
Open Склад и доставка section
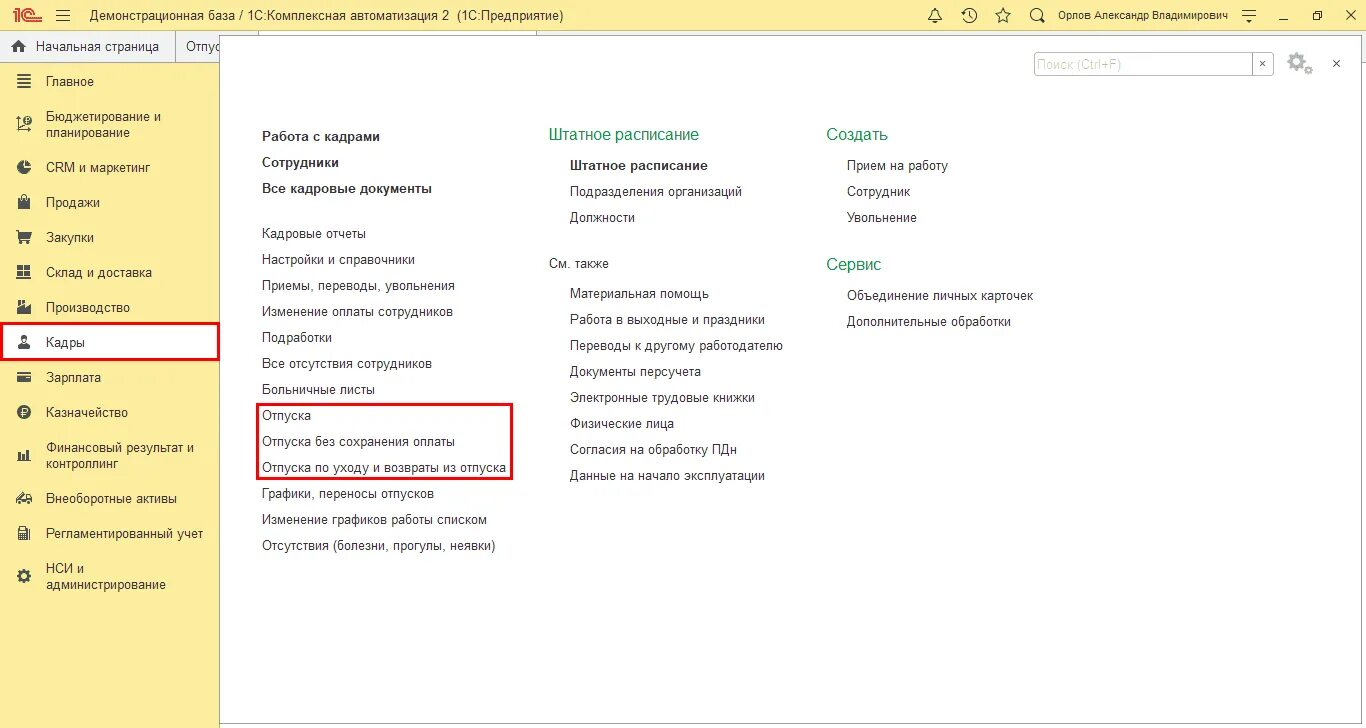point(99,272)
